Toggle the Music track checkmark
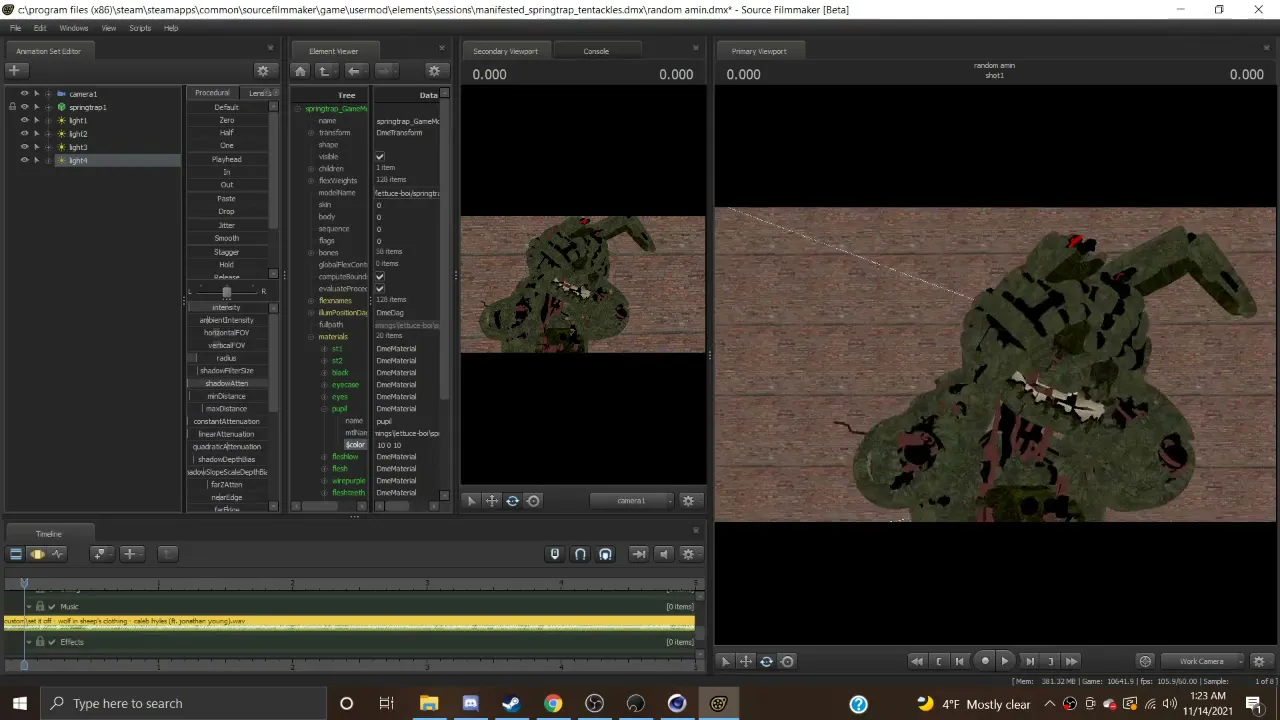 pyautogui.click(x=52, y=607)
